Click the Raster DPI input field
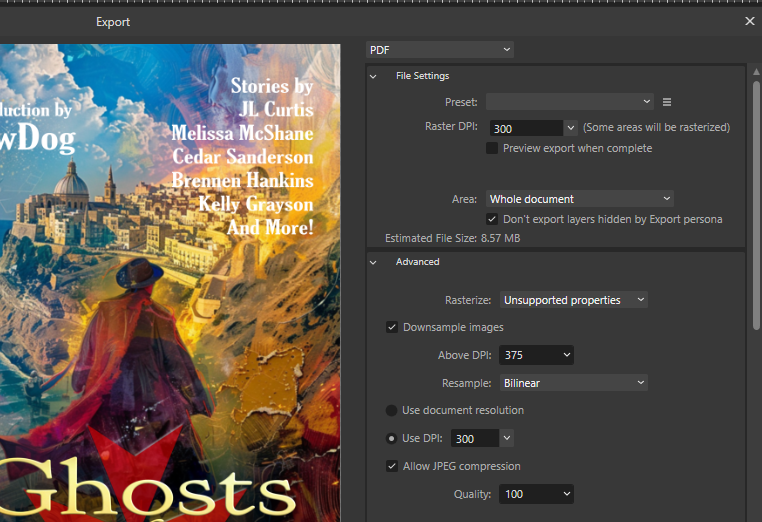This screenshot has height=522, width=762. [526, 128]
